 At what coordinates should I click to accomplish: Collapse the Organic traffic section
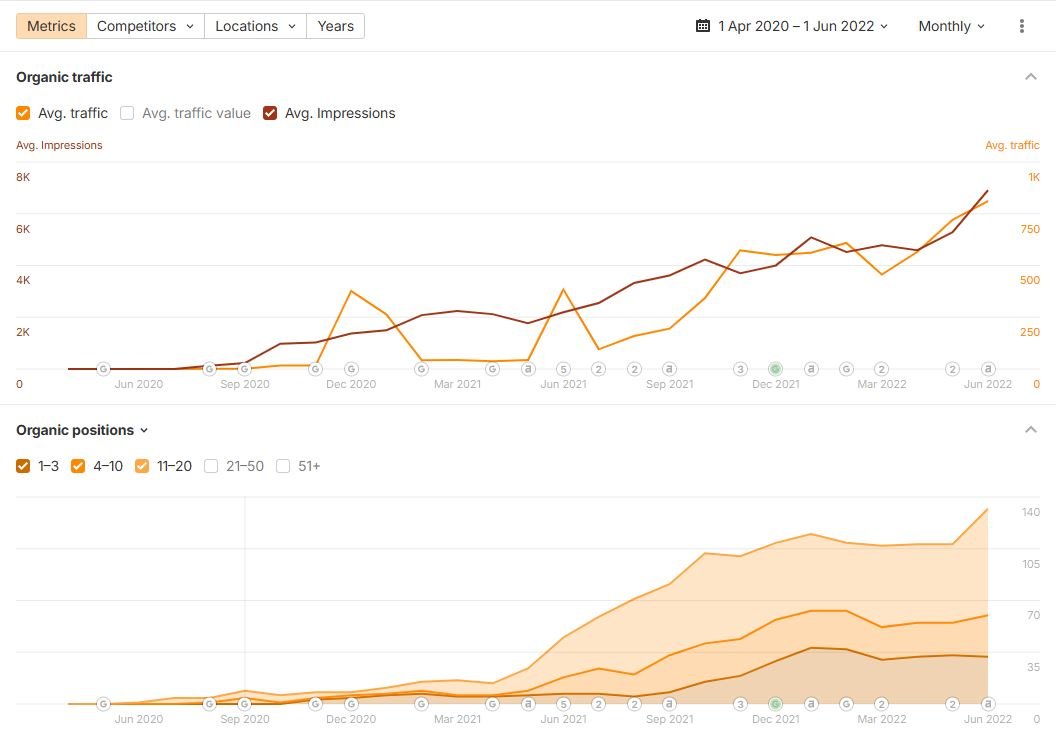tap(1031, 77)
